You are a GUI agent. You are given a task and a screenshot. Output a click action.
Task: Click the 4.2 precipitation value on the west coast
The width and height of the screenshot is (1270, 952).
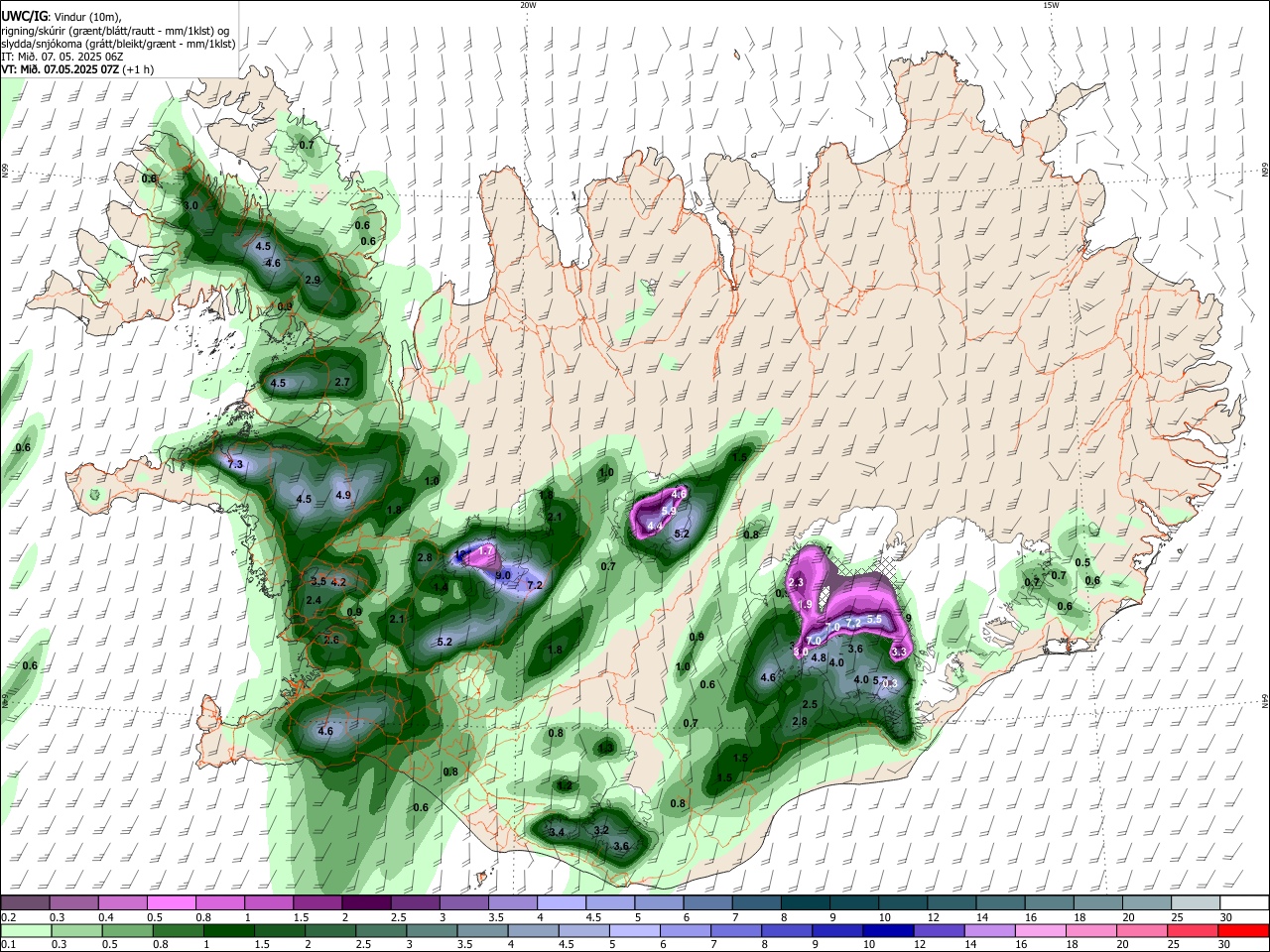click(338, 582)
